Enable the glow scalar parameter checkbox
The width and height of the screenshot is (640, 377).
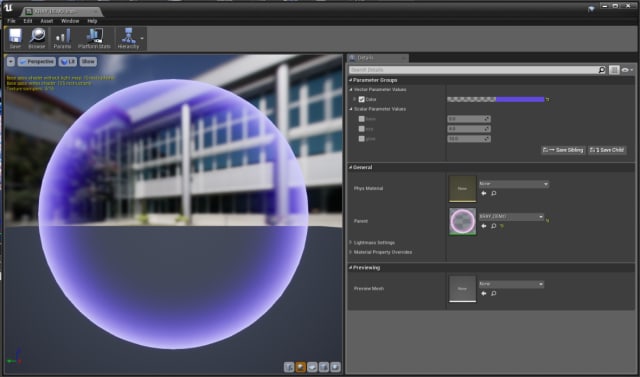tap(361, 139)
